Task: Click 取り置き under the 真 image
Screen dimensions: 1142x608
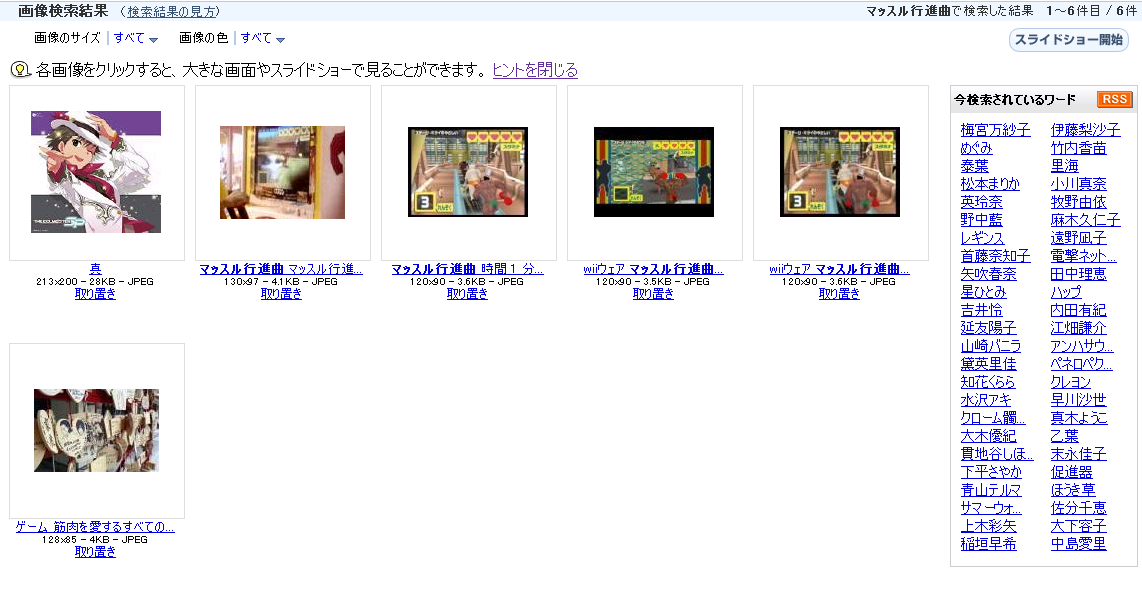Action: point(95,293)
